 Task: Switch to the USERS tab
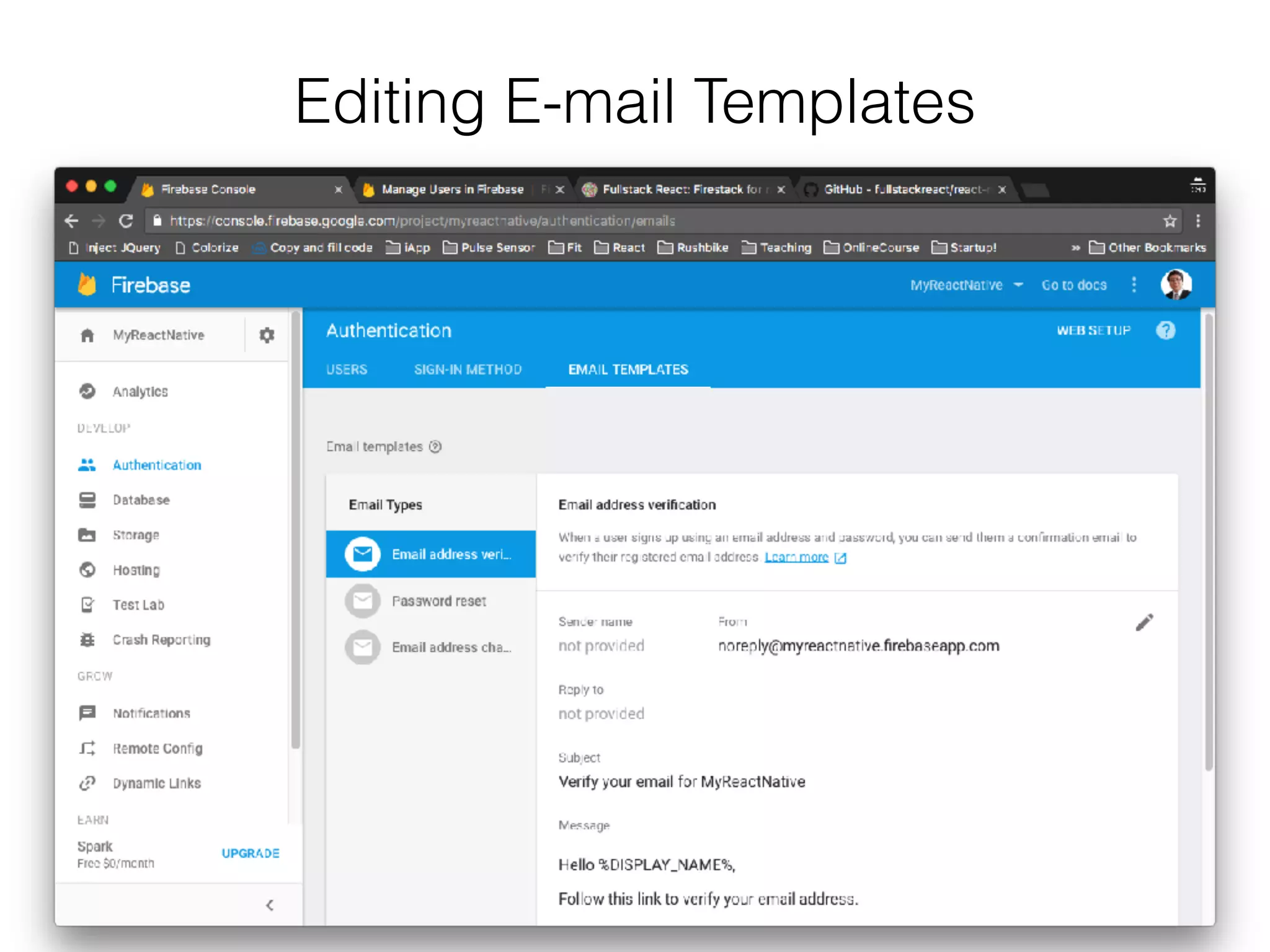click(347, 370)
